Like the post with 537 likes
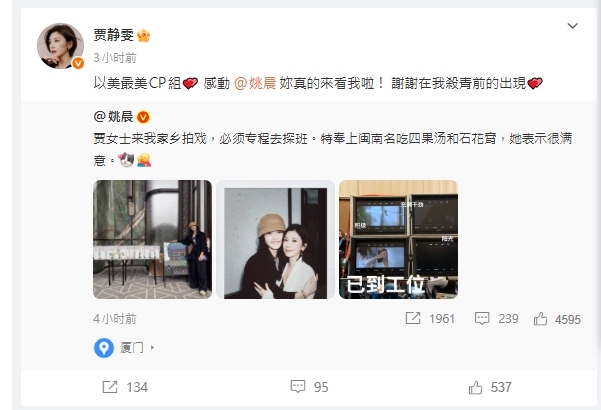The image size is (601, 410). pyautogui.click(x=476, y=387)
